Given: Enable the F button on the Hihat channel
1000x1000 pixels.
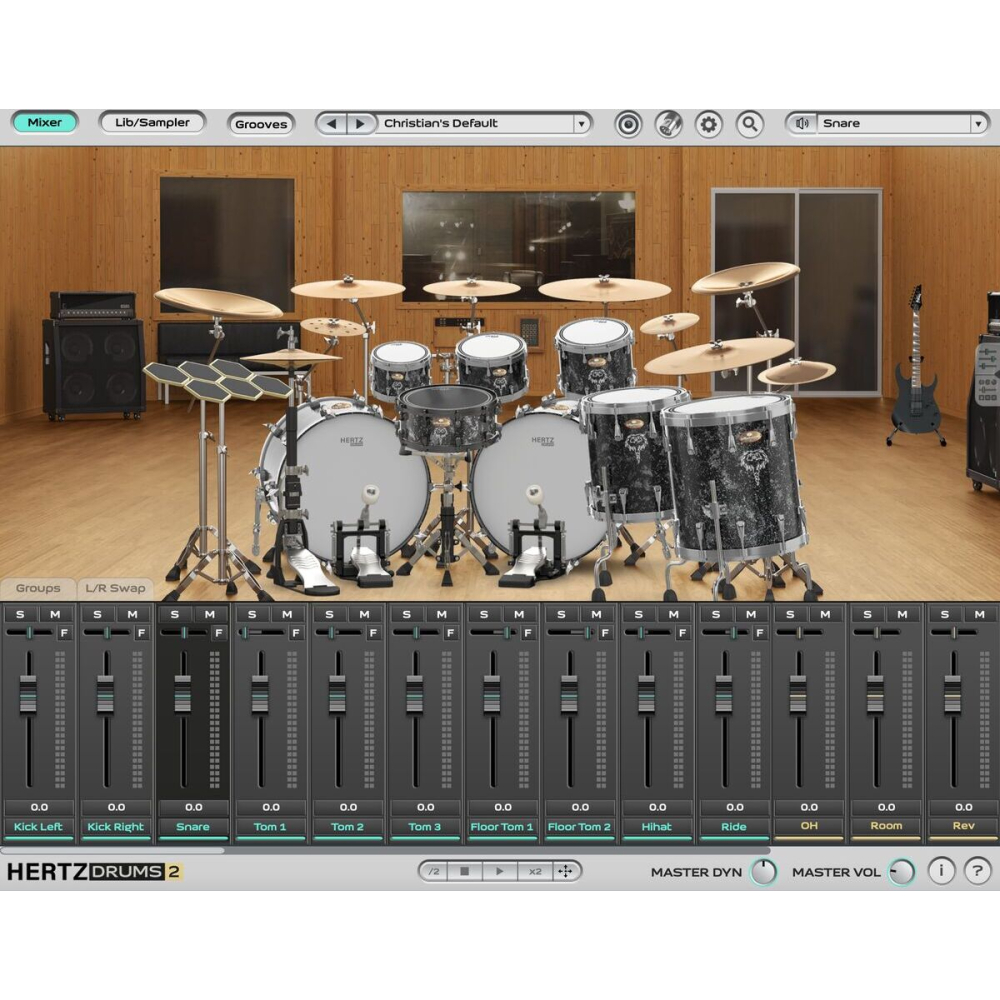Looking at the screenshot, I should pyautogui.click(x=684, y=632).
